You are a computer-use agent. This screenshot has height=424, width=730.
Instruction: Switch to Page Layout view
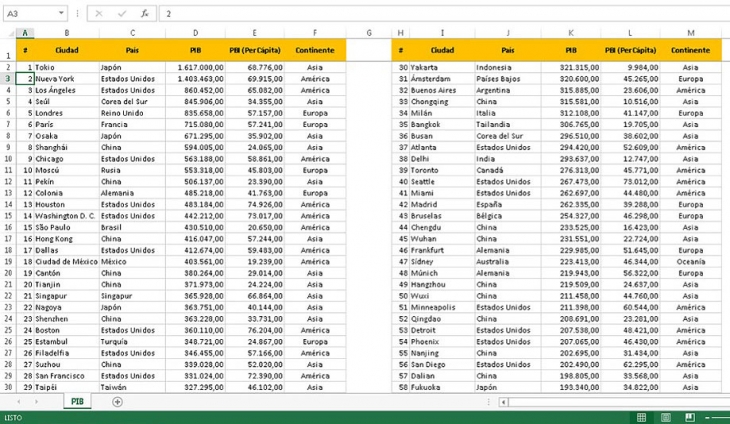(x=666, y=417)
